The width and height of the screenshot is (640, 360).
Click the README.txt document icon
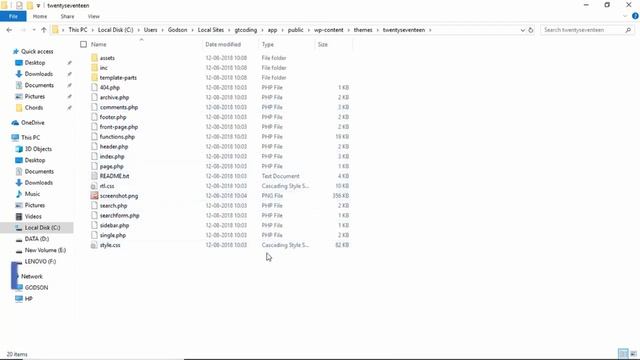pos(94,176)
